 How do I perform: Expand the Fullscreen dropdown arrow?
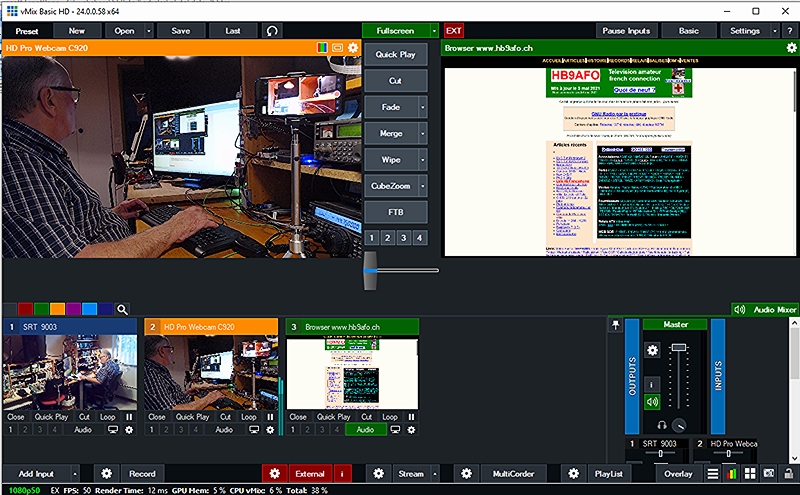point(434,31)
